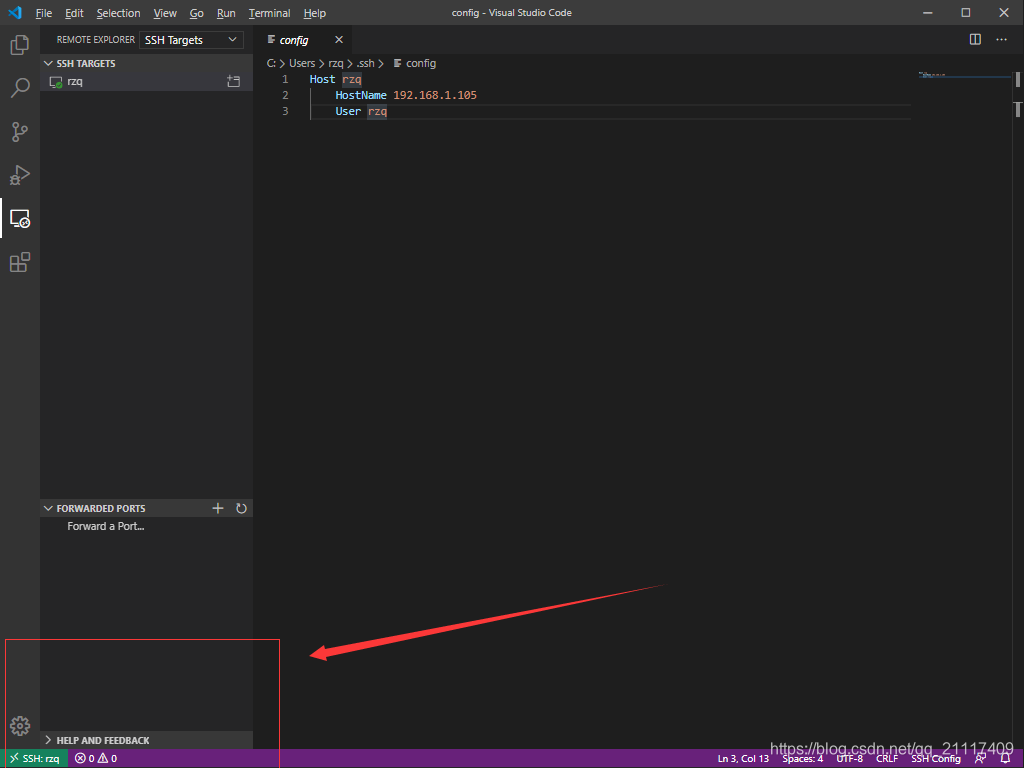Open the File menu
1024x768 pixels.
click(43, 13)
